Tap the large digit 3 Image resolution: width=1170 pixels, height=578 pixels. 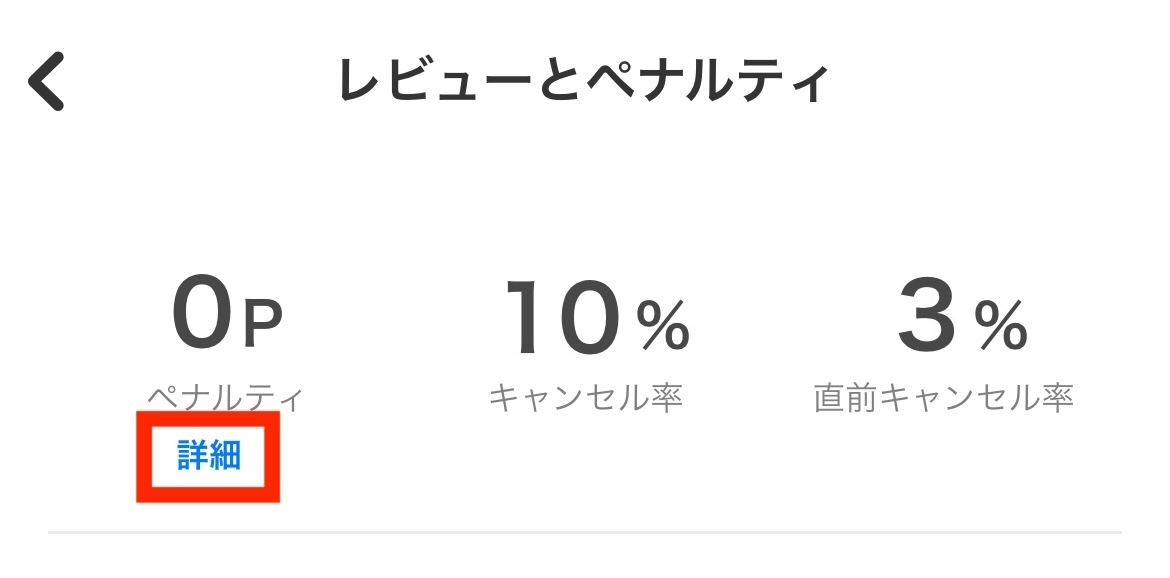point(927,316)
